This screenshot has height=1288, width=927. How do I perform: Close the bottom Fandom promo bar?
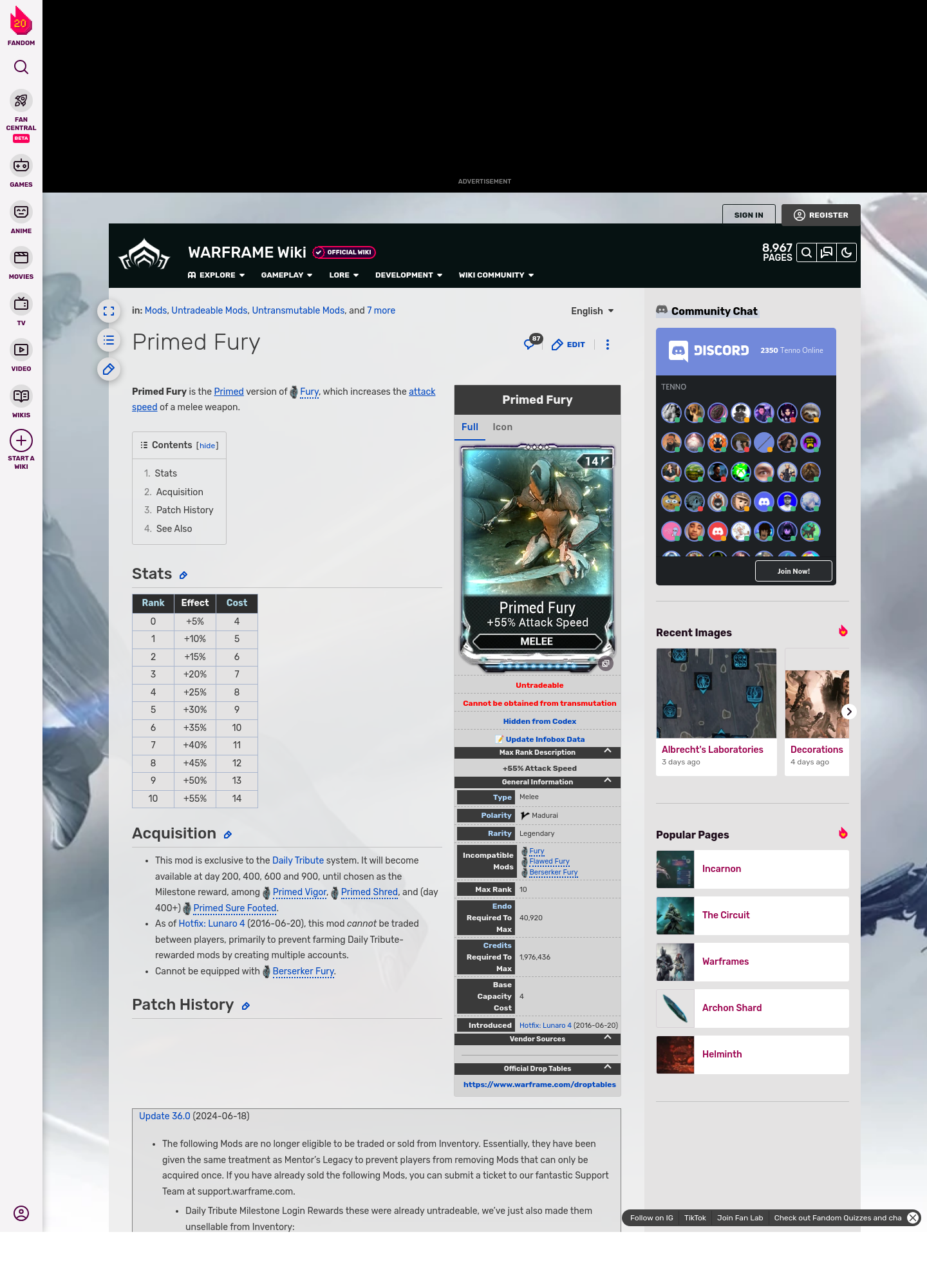(x=913, y=1218)
